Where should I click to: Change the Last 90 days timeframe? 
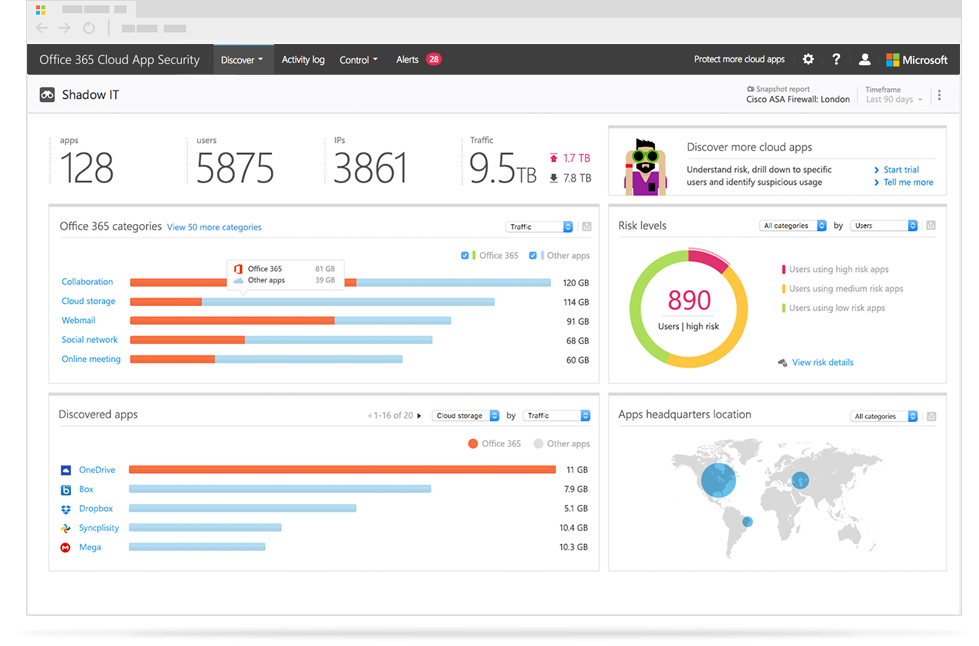pos(893,99)
